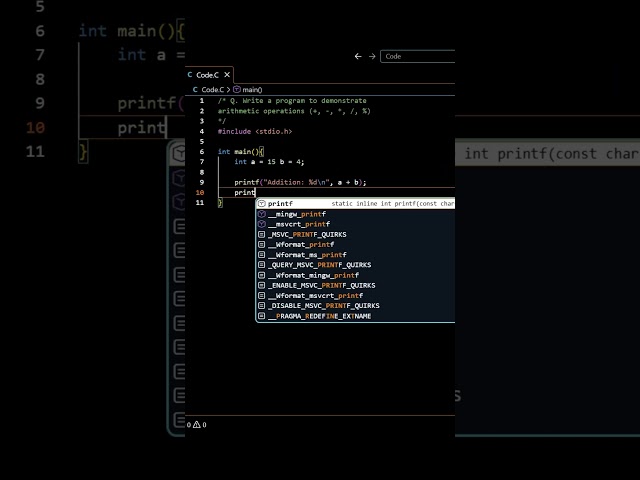Click the macro icon beside __Wformat_printf
The image size is (640, 480).
tap(262, 244)
